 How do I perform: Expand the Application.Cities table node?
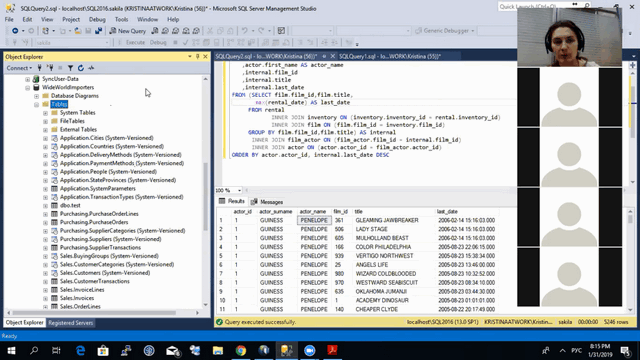(45, 138)
